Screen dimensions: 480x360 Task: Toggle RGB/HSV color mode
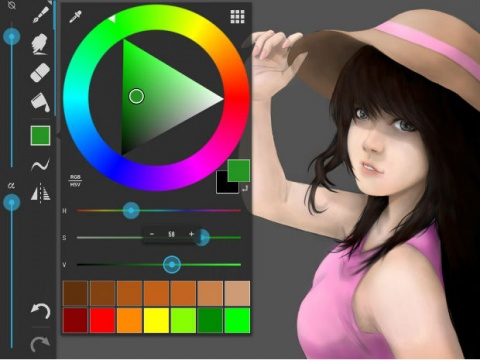(x=75, y=180)
